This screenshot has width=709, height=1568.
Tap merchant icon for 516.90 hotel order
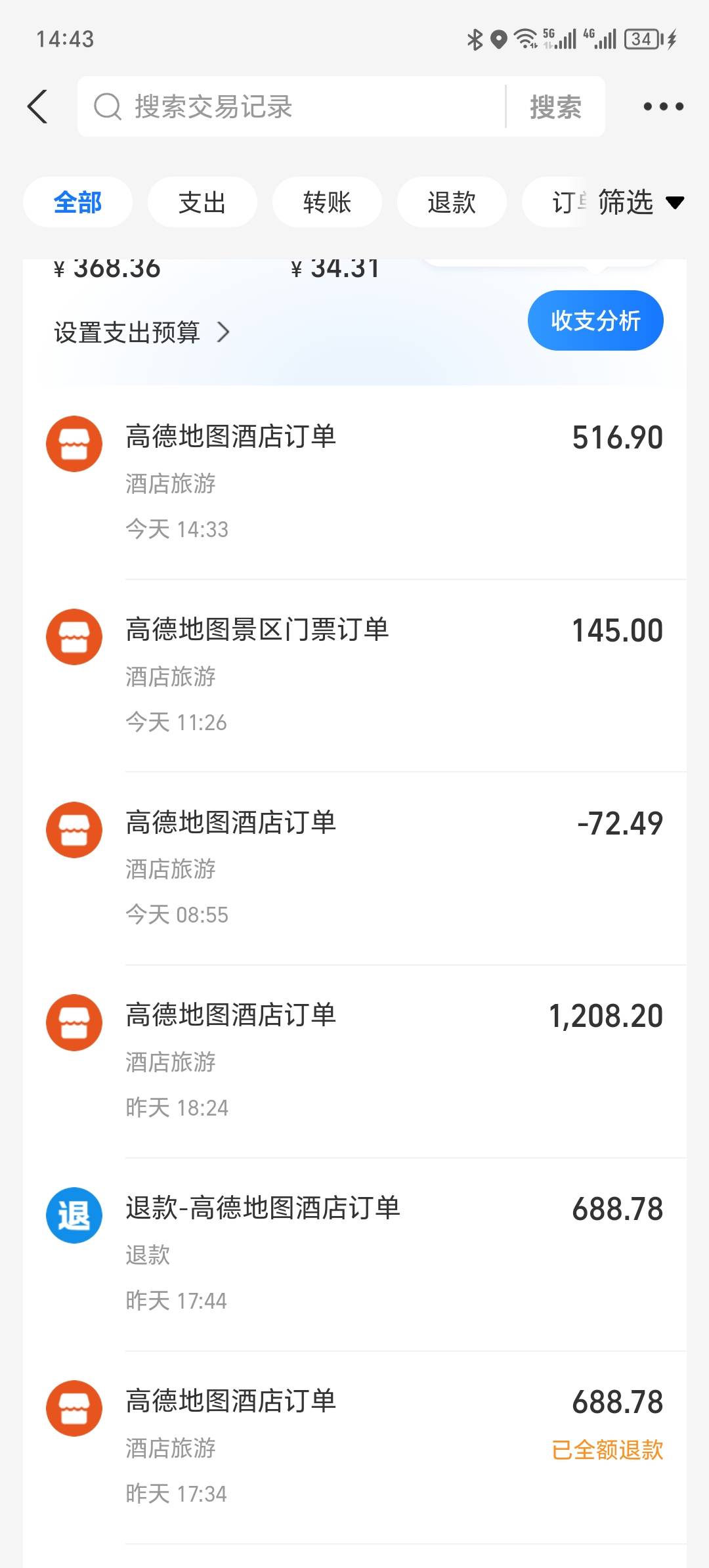[x=74, y=444]
